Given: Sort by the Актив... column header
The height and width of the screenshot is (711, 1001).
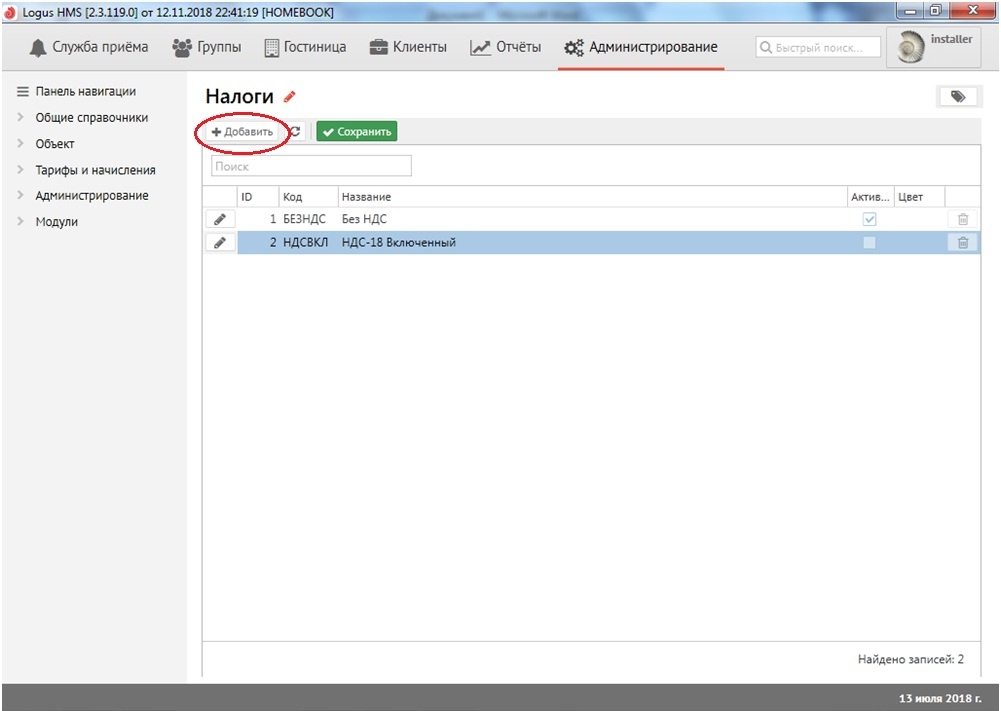Looking at the screenshot, I should tap(869, 197).
